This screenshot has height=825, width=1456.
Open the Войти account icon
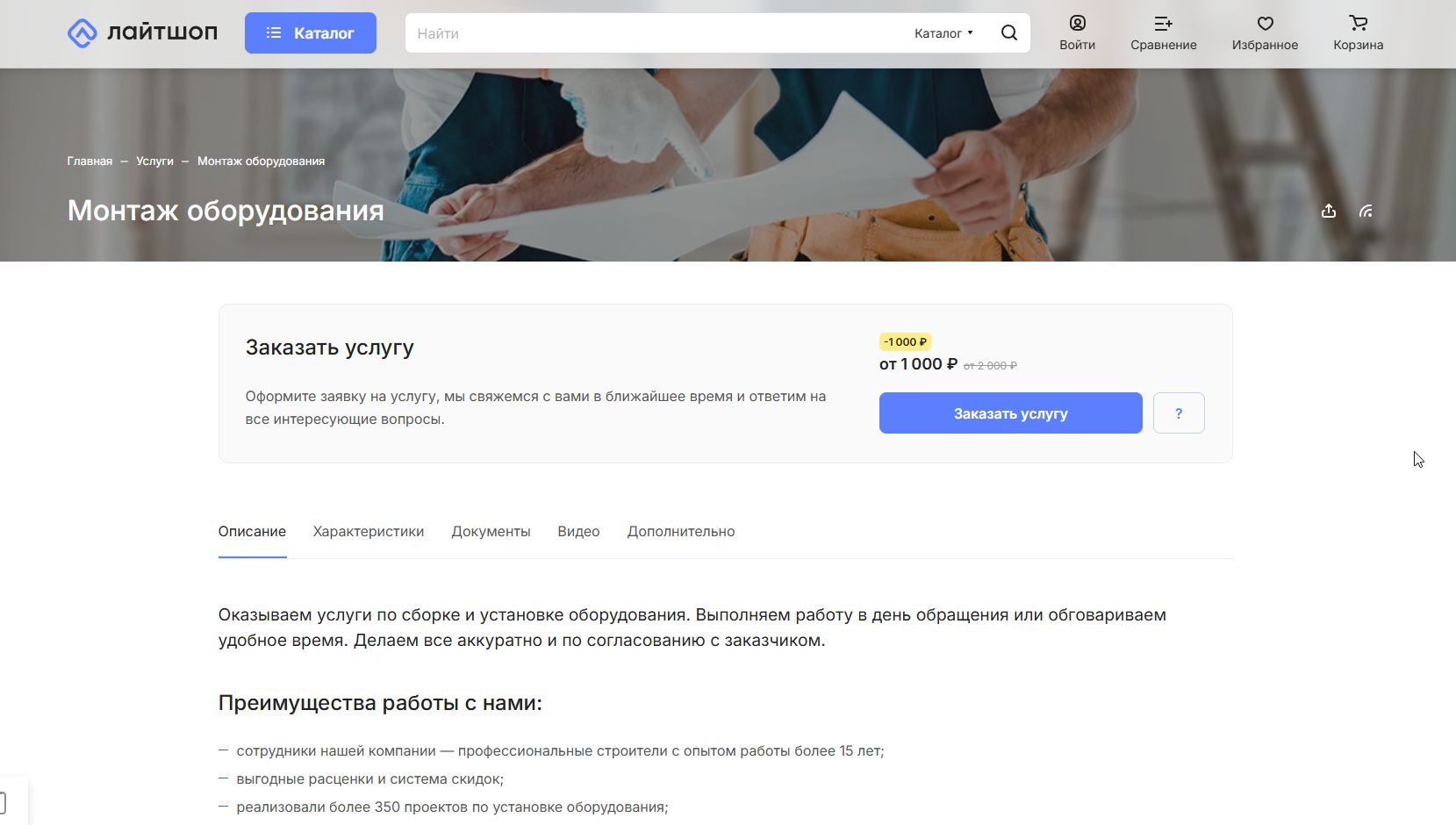click(x=1077, y=33)
